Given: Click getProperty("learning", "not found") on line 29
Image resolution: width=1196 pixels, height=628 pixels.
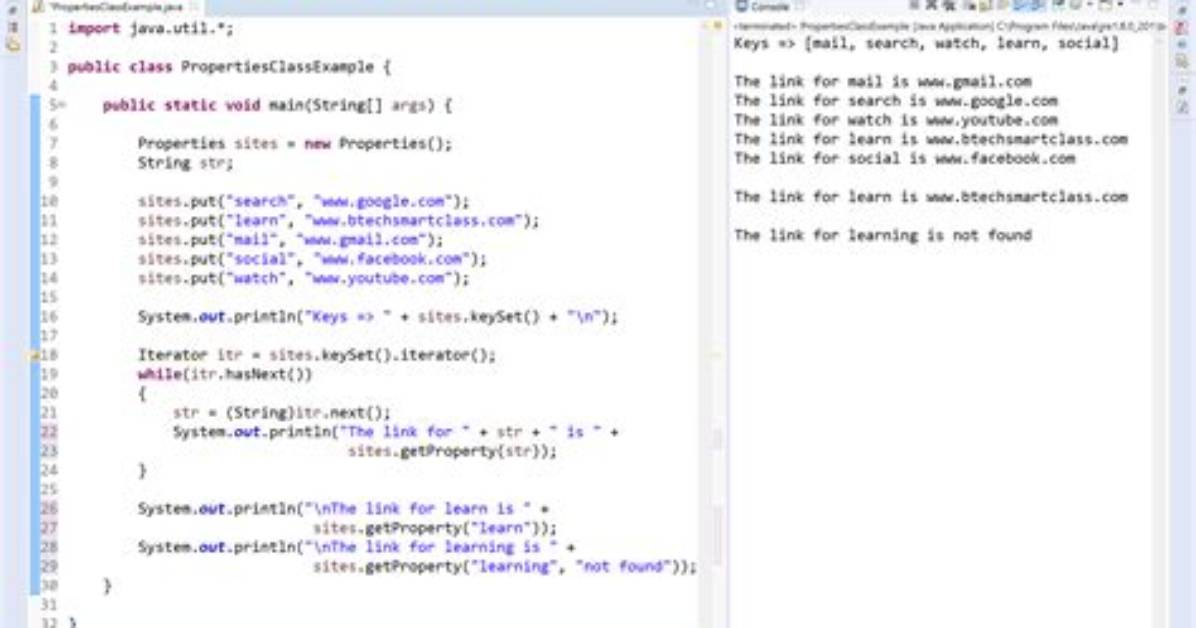Looking at the screenshot, I should pyautogui.click(x=504, y=566).
